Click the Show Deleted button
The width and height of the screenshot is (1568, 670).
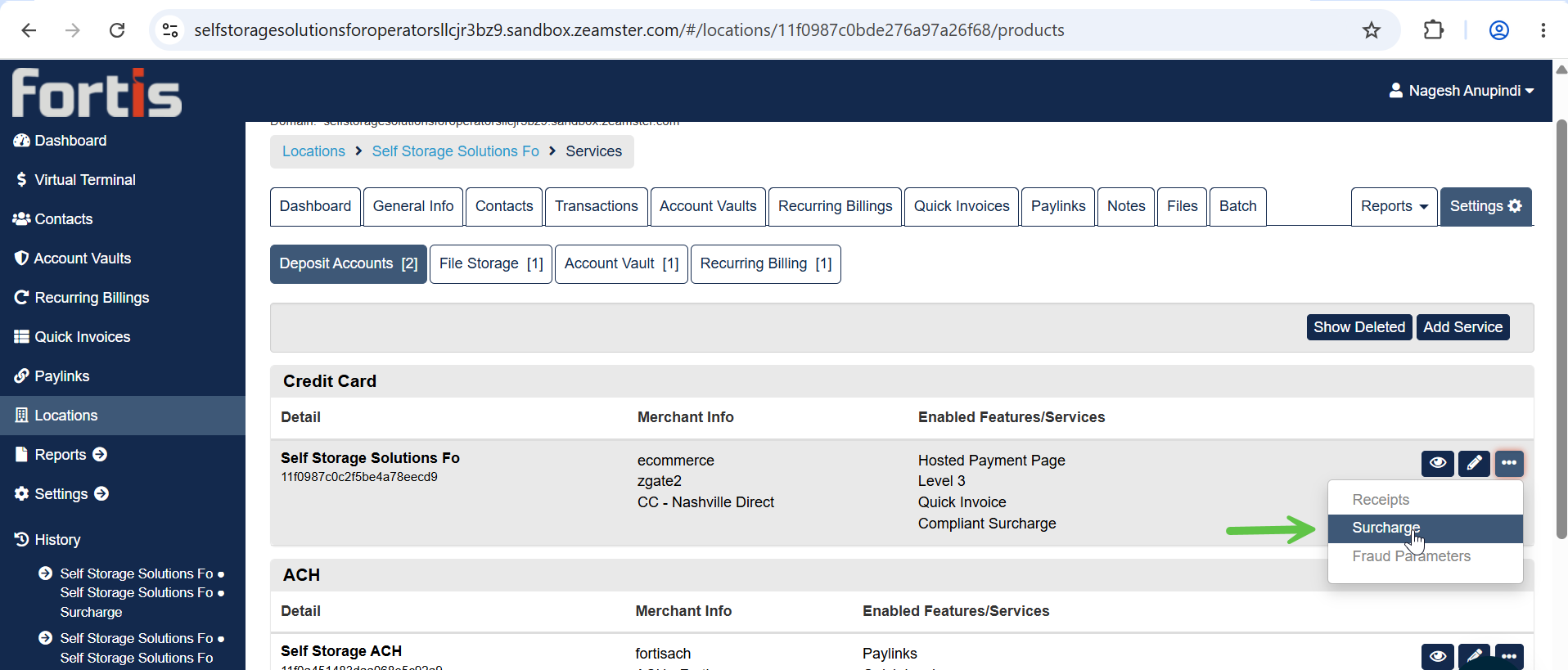coord(1359,327)
